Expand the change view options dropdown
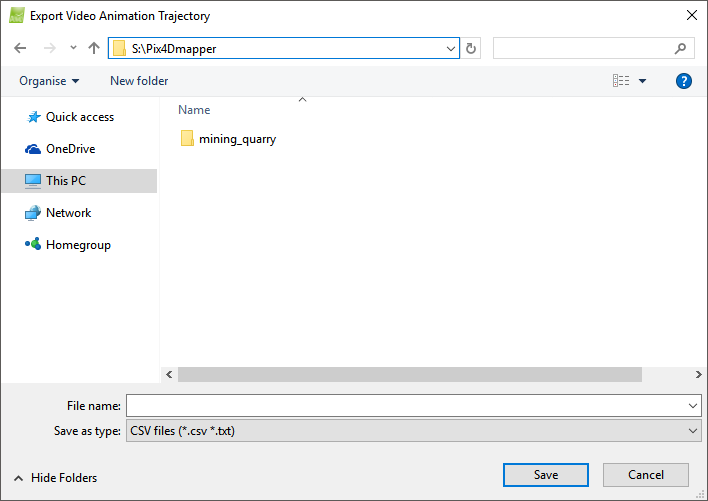This screenshot has height=501, width=708. (642, 81)
